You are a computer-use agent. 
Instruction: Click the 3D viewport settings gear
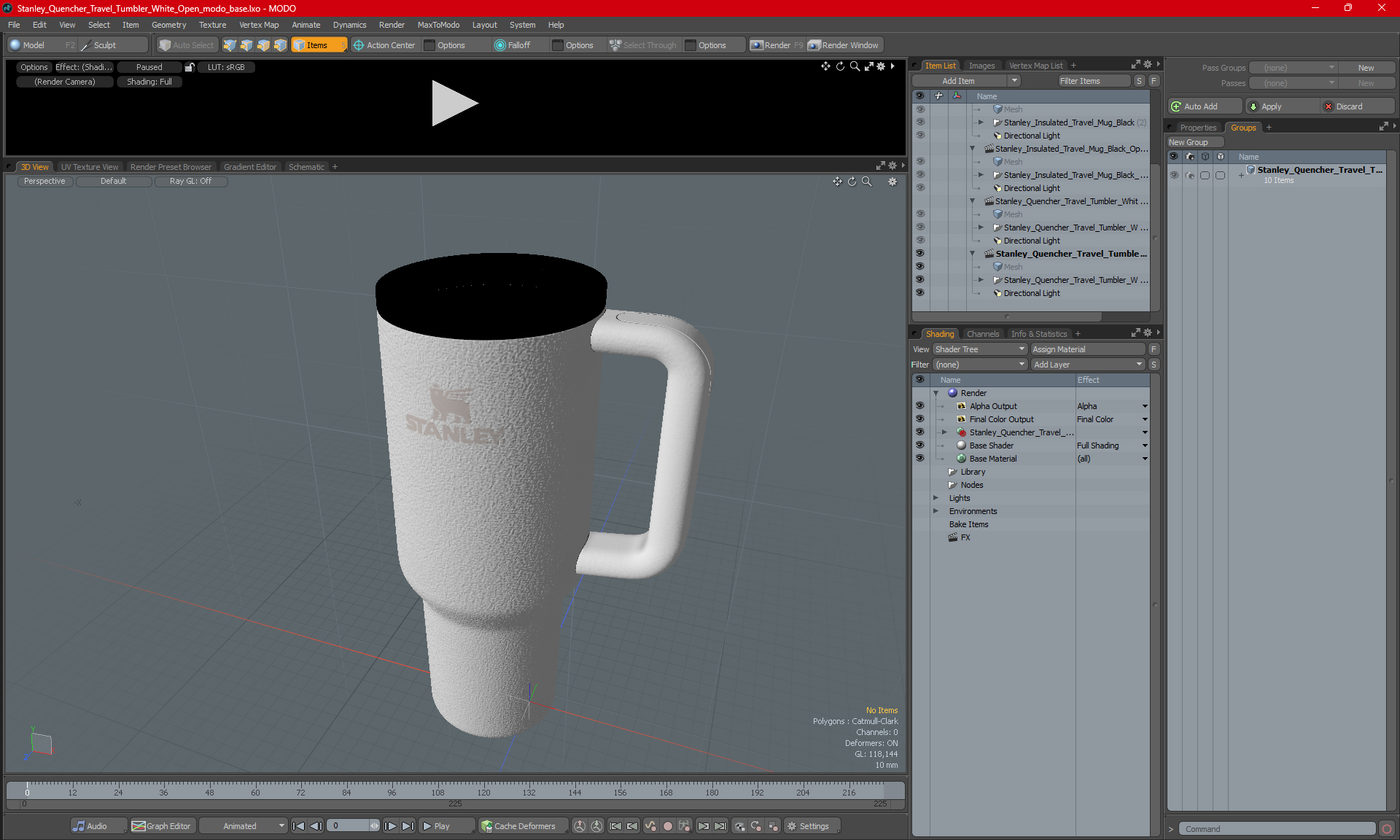892,182
